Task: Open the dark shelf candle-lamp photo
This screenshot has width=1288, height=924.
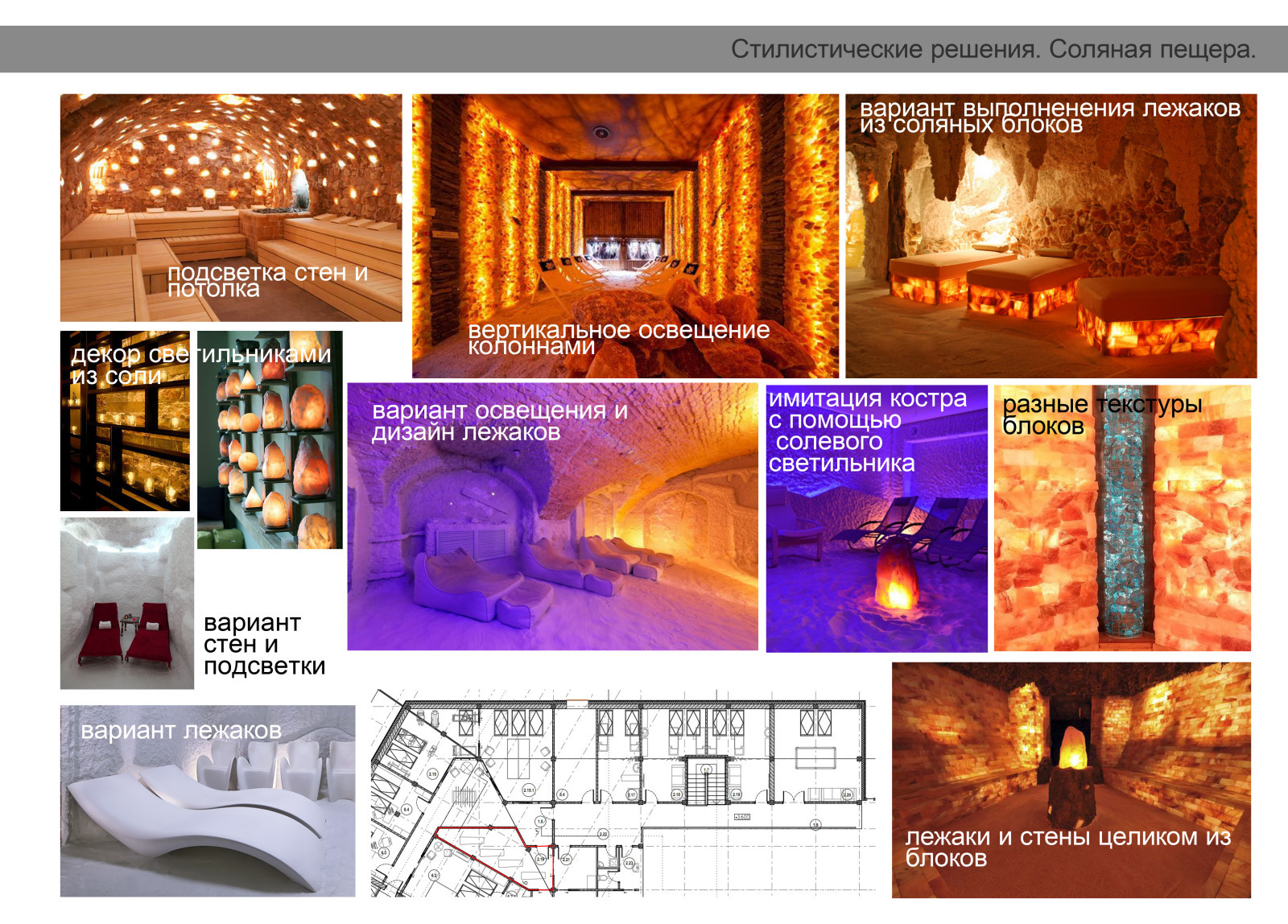Action: point(125,451)
